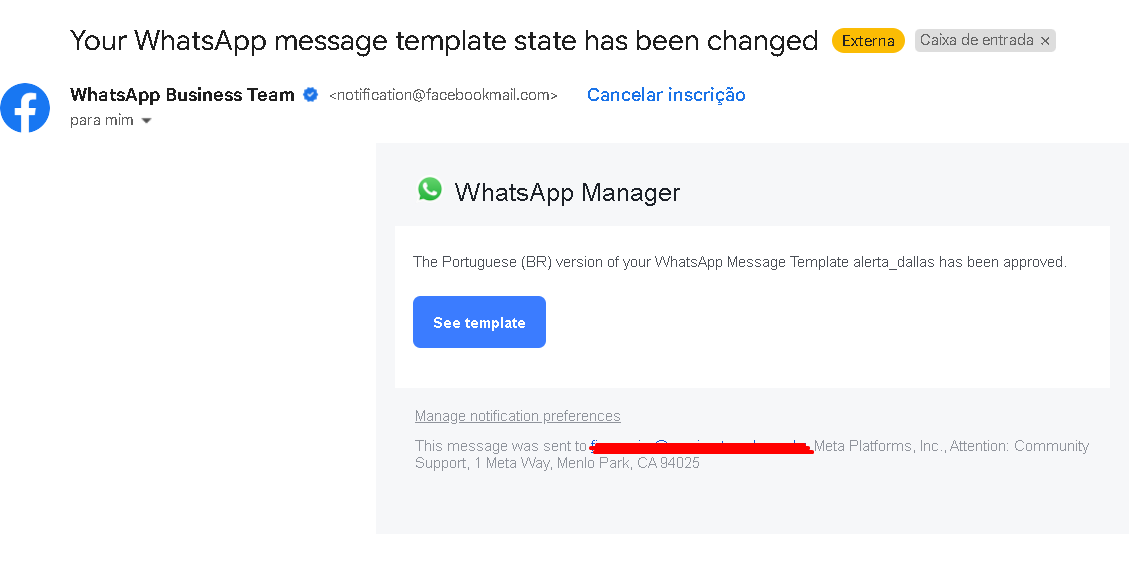Click the Menlo Park address footer line
Viewport: 1140px width, 579px height.
[557, 463]
